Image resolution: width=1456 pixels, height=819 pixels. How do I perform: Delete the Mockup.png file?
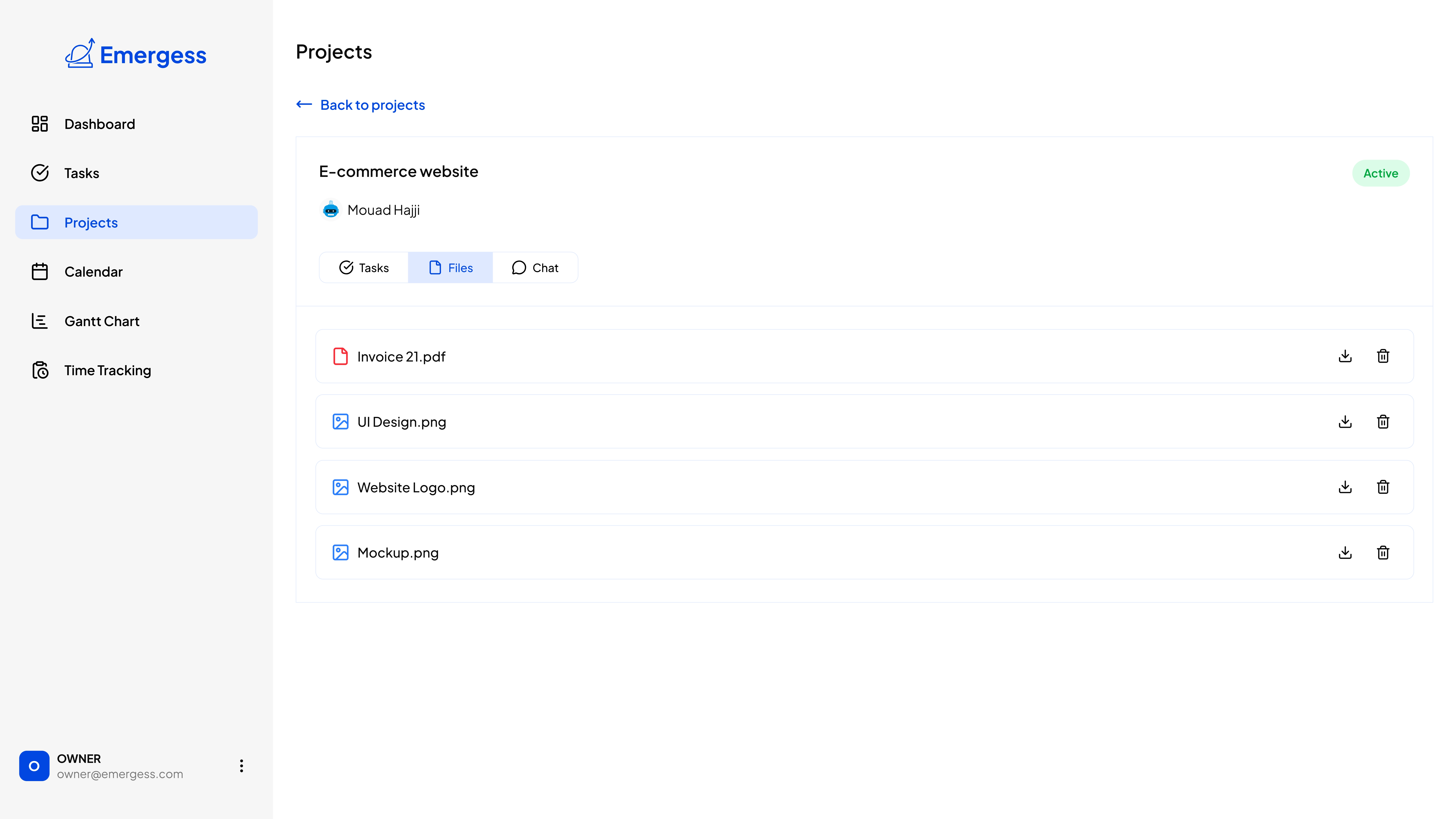[1383, 552]
